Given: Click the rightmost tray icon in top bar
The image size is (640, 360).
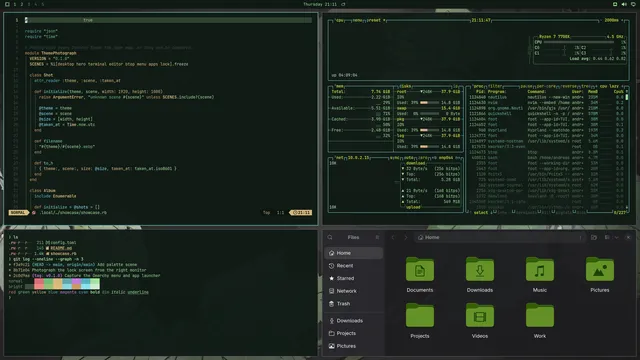Looking at the screenshot, I should pos(633,4).
